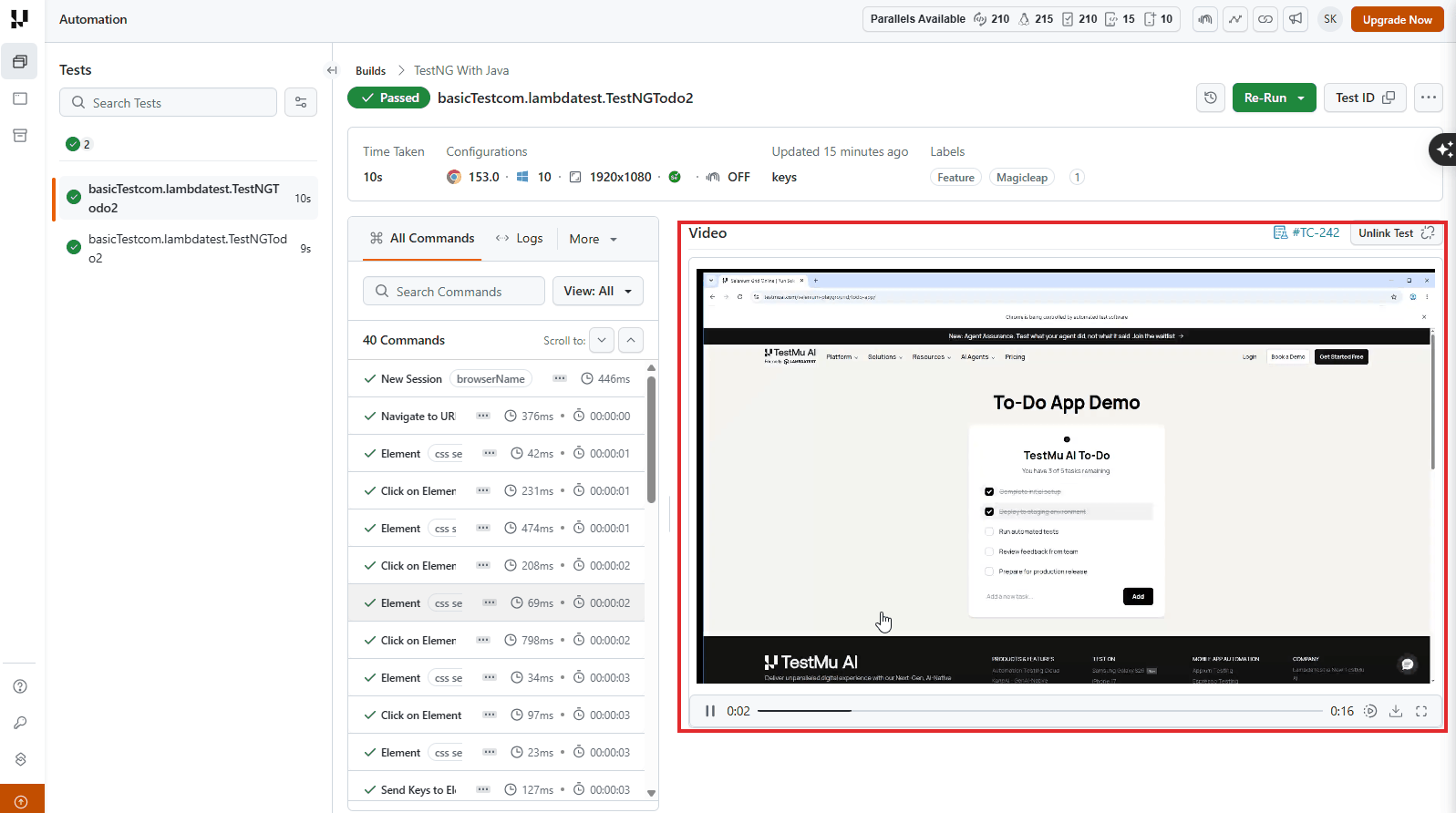
Task: Open the key access icon in sidebar
Action: point(20,723)
